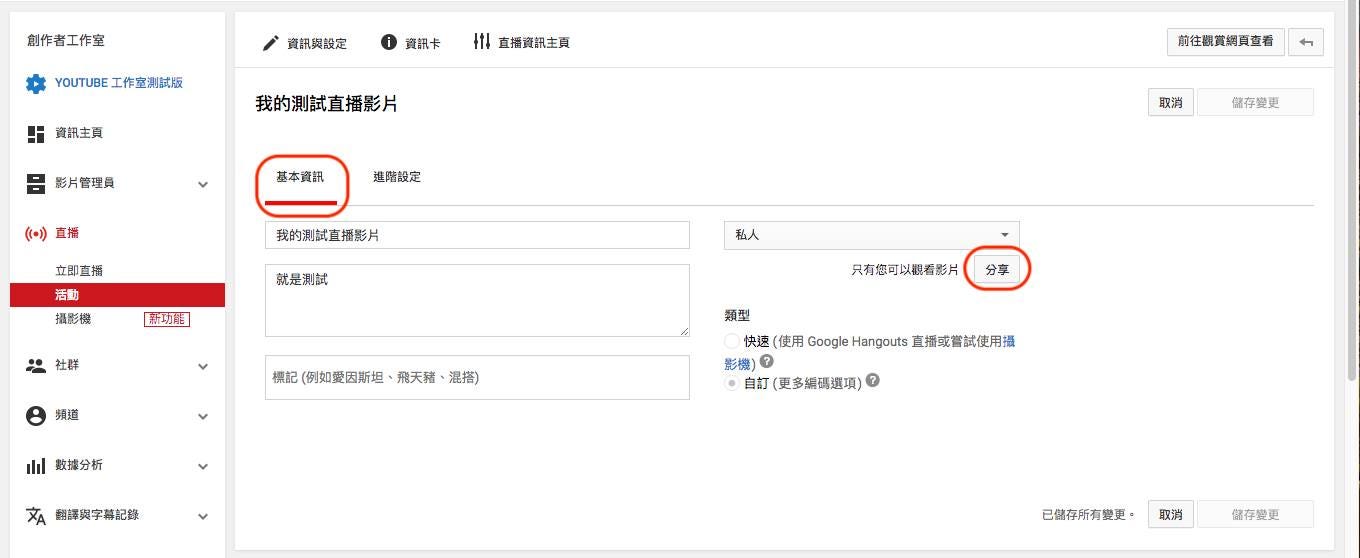Screen dimensions: 1360x558
Task: Click the live broadcast icon beside 直播
Action: [x=36, y=233]
